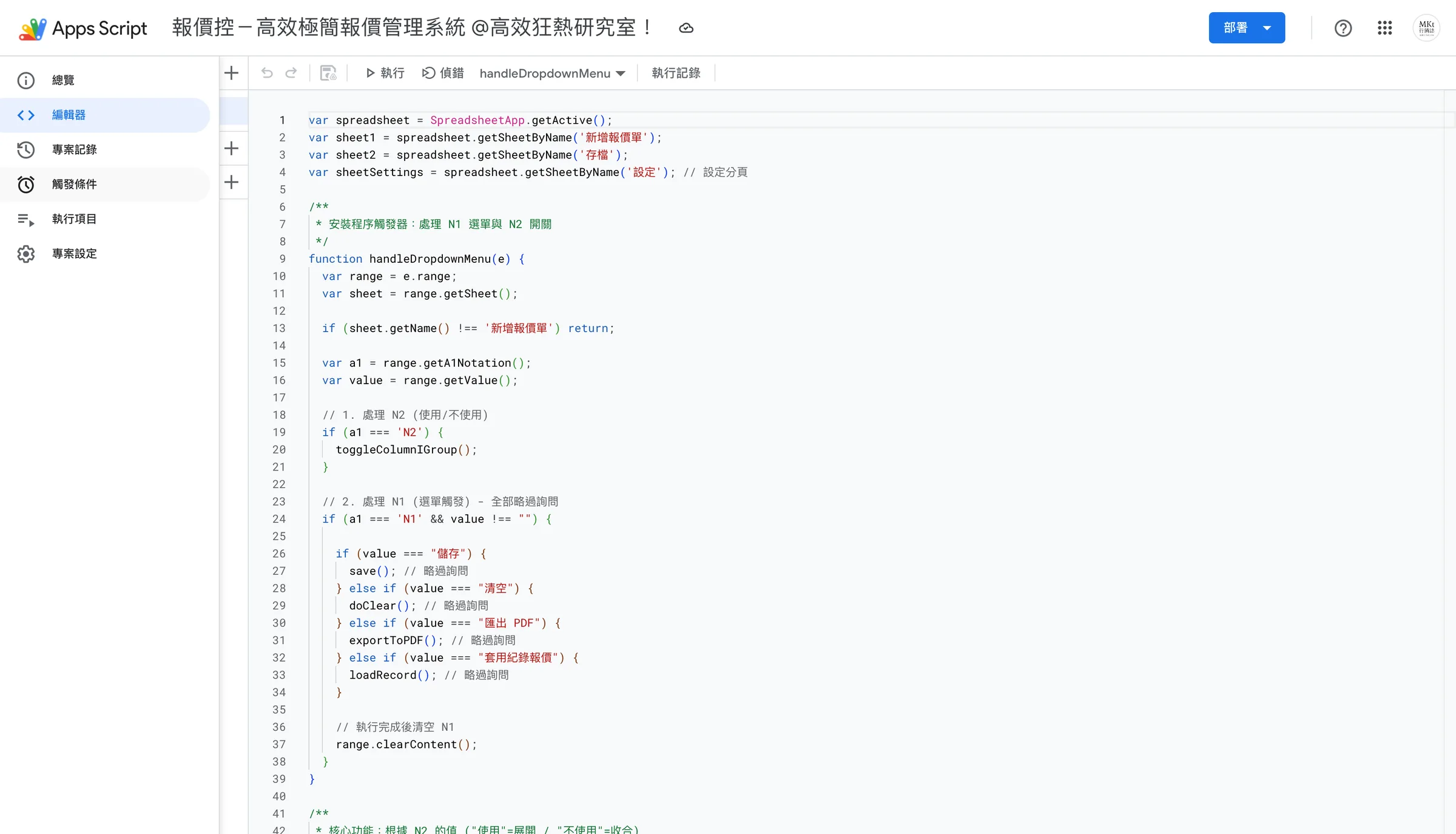This screenshot has width=1456, height=834.
Task: Open the 總覽 overview page
Action: (105, 80)
